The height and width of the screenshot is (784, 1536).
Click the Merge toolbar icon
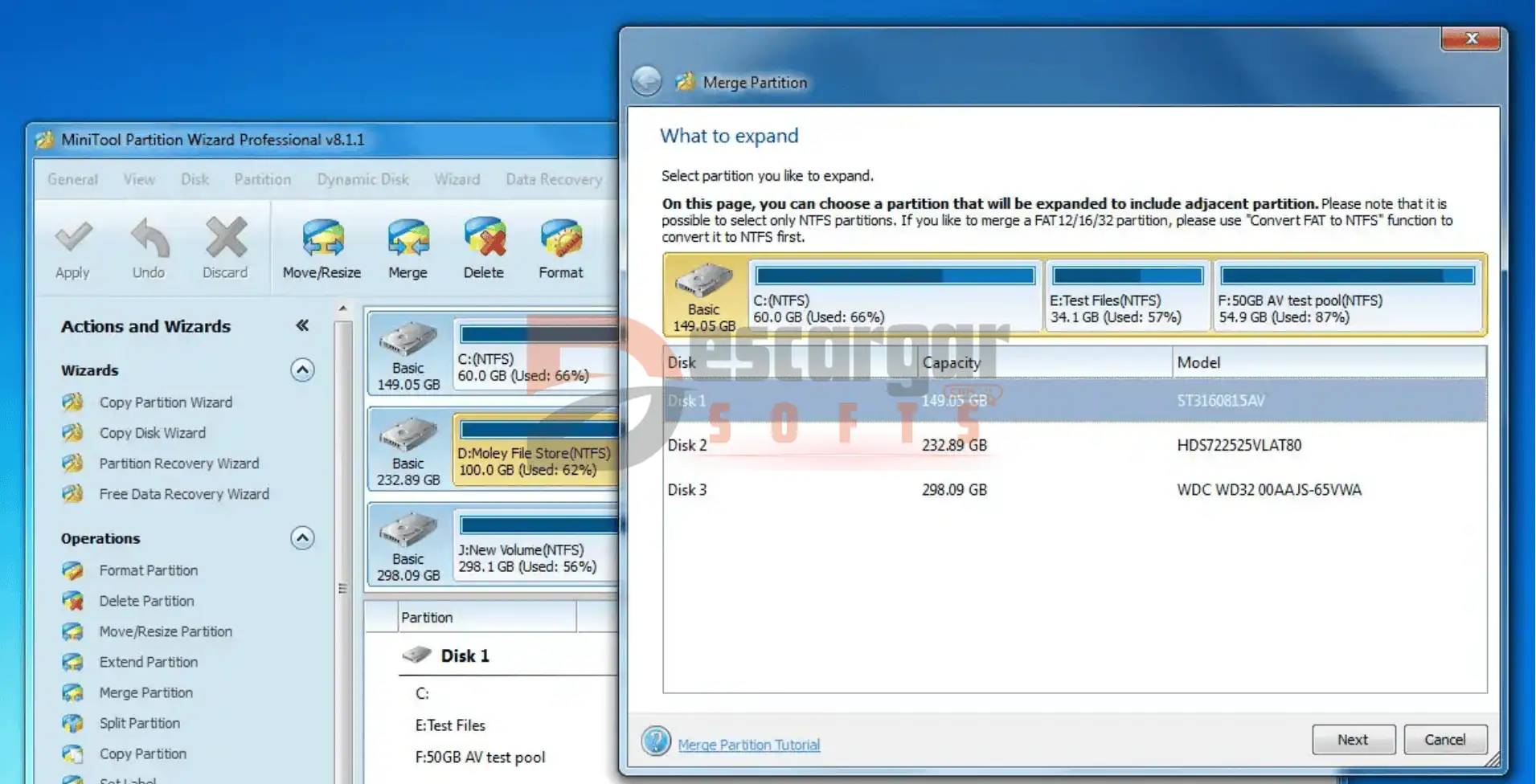point(408,239)
